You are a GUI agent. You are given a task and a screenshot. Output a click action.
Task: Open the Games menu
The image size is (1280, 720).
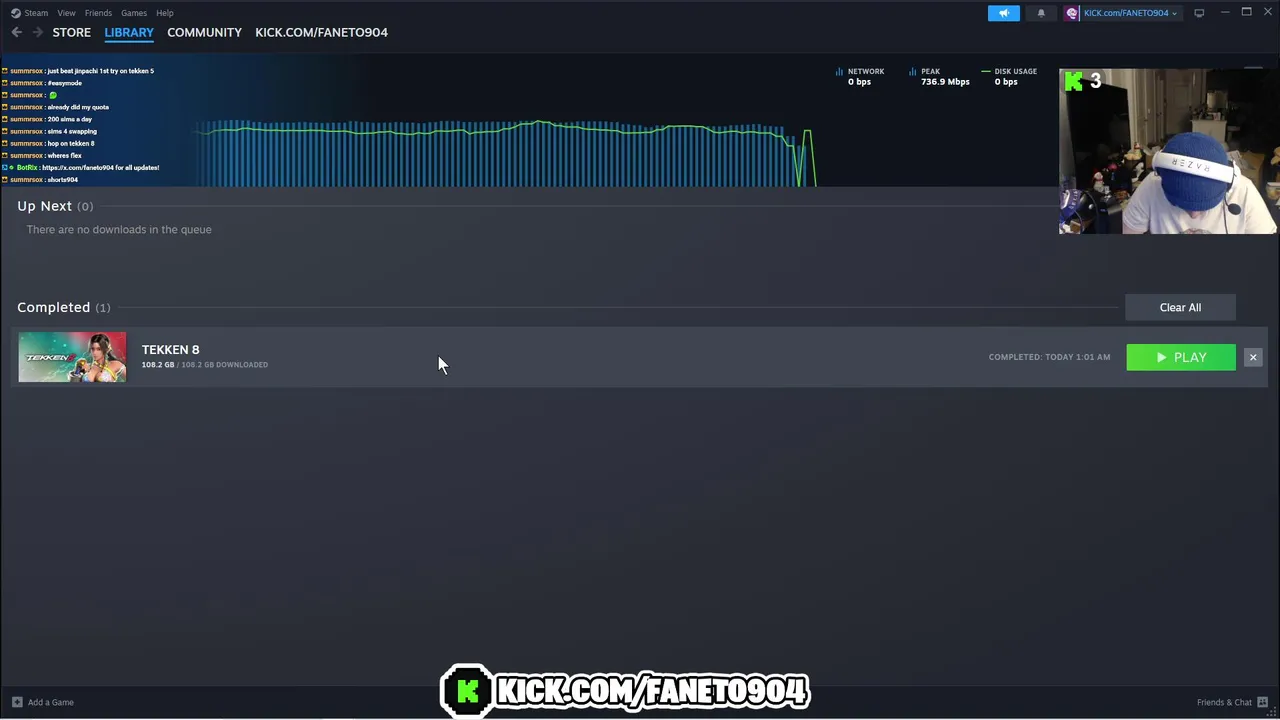(133, 13)
